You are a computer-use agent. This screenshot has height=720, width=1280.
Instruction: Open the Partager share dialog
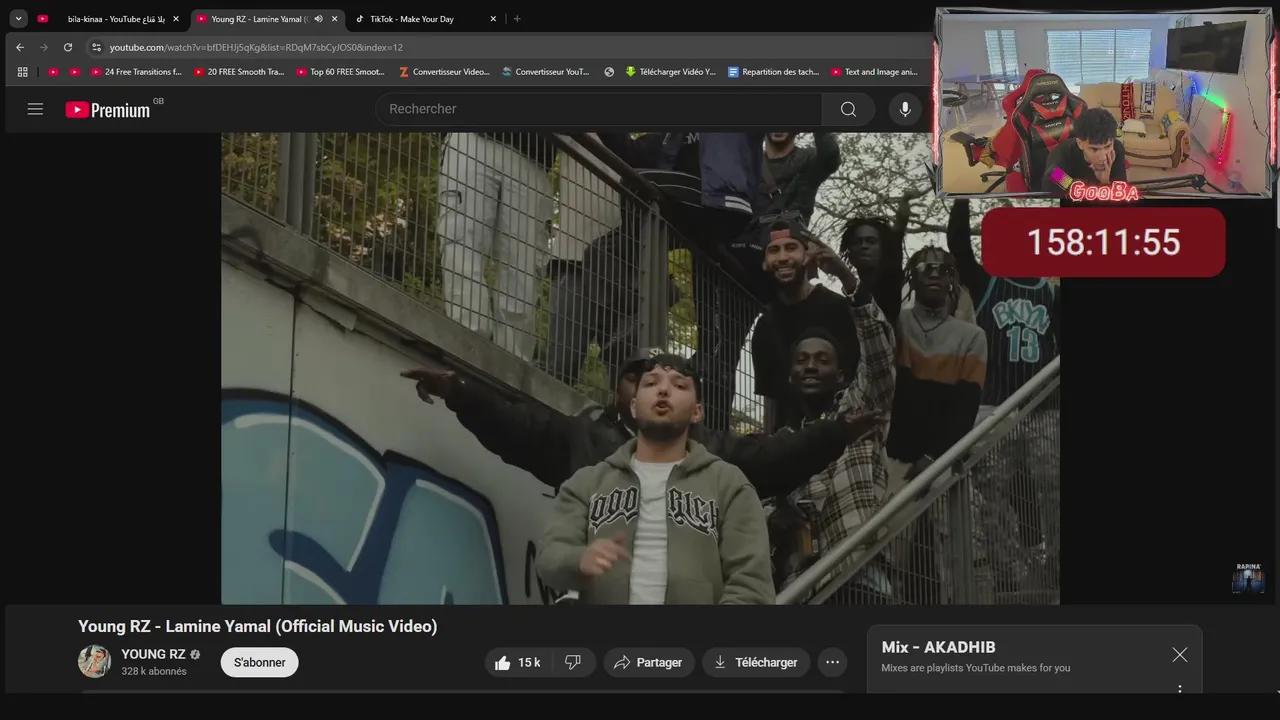[648, 662]
